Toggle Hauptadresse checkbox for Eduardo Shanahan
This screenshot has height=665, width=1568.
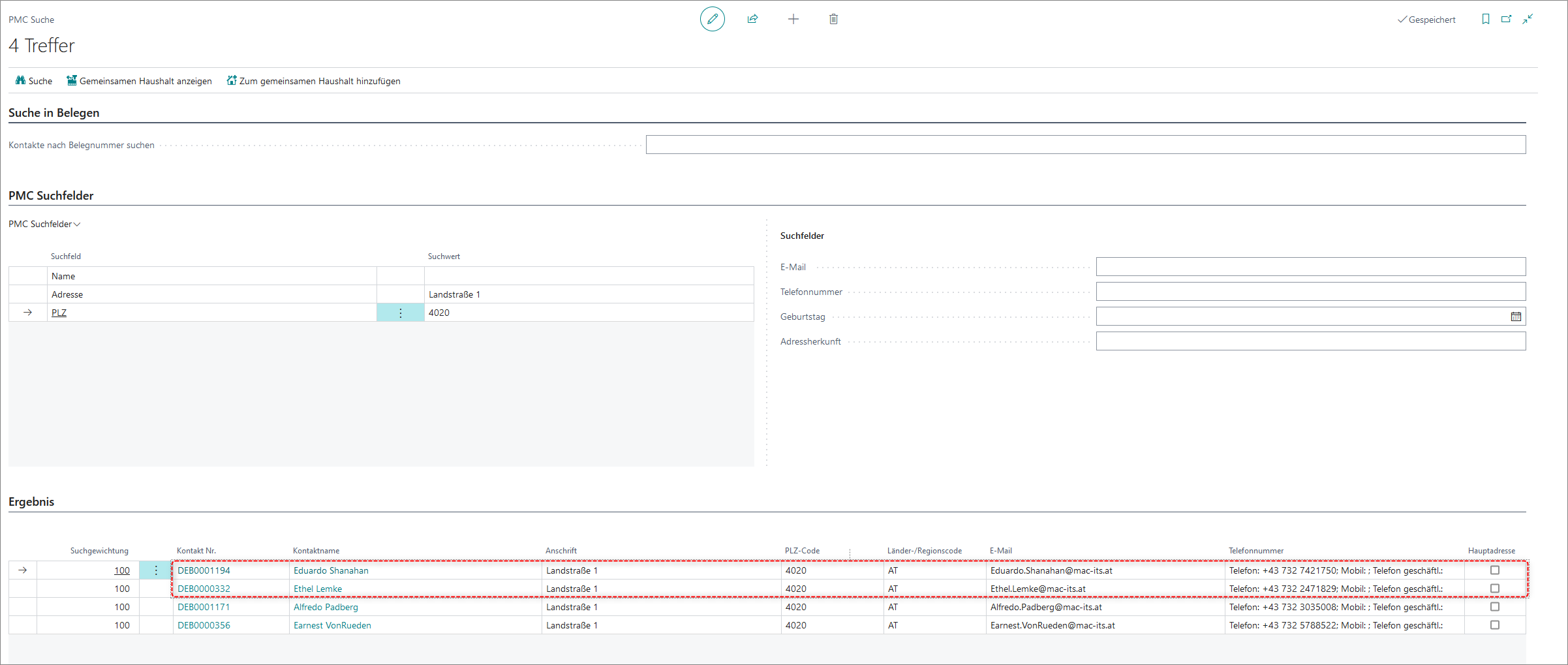click(x=1494, y=570)
